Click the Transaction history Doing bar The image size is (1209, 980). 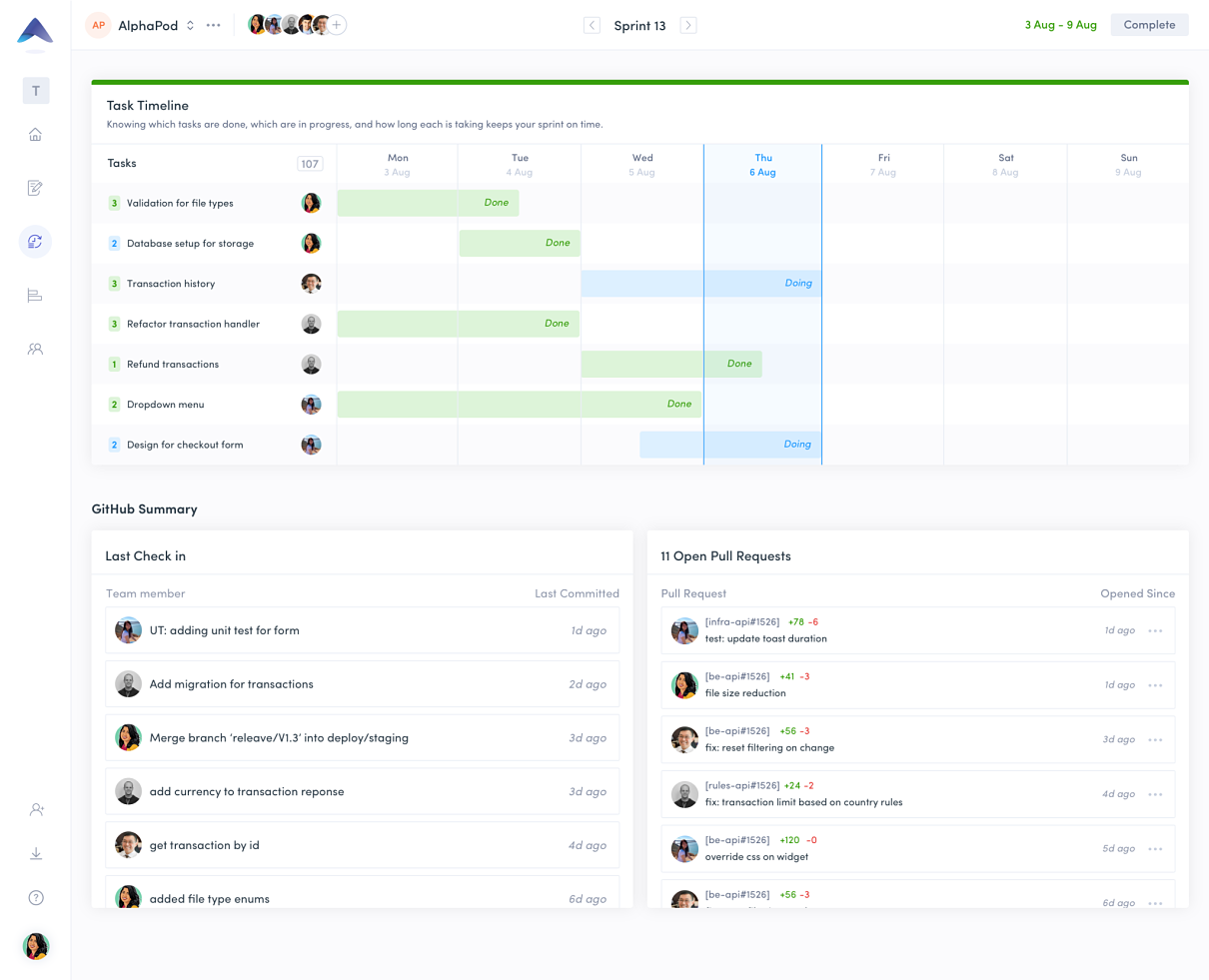coord(700,284)
